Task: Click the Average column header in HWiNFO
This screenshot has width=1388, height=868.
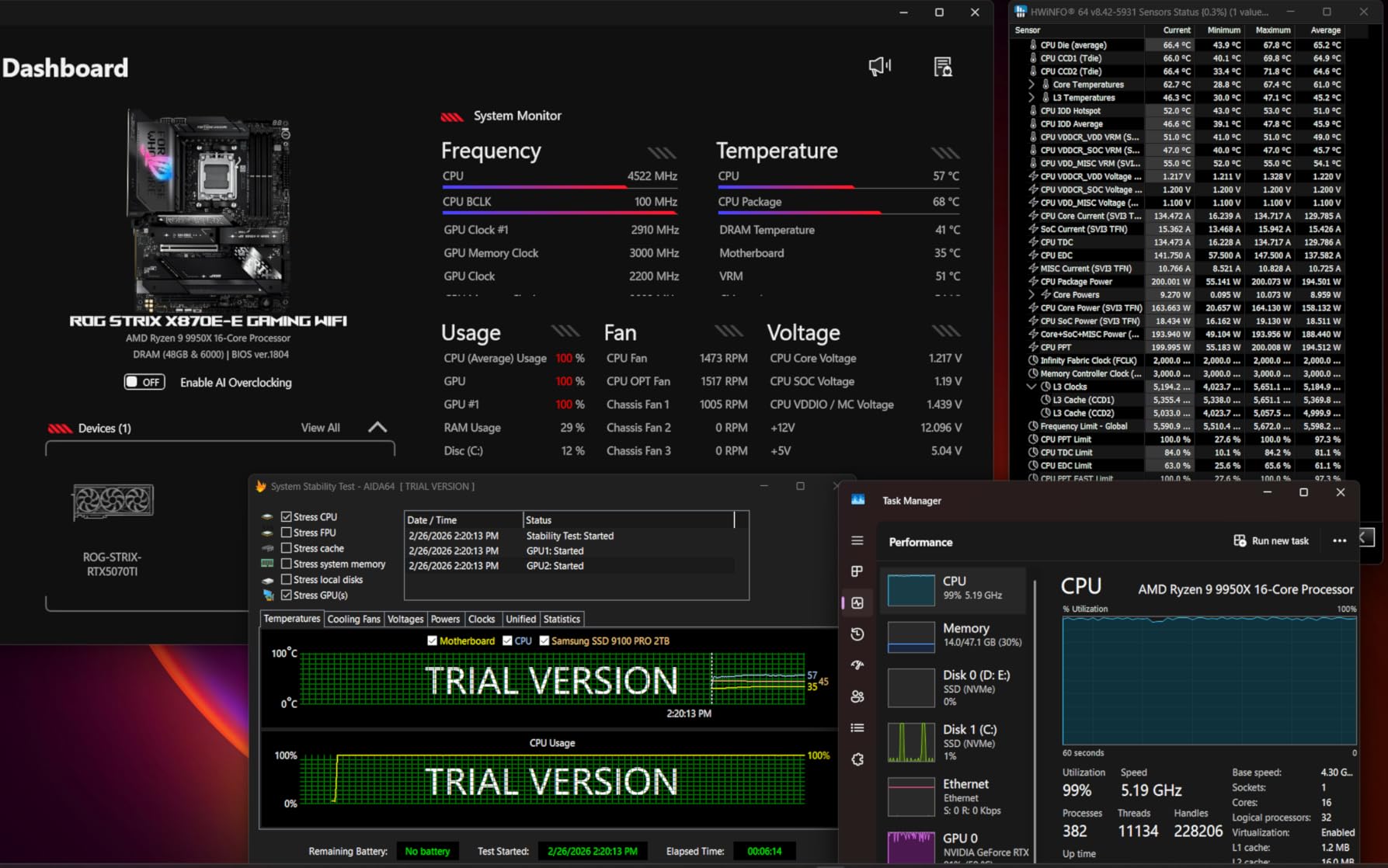Action: 1320,30
